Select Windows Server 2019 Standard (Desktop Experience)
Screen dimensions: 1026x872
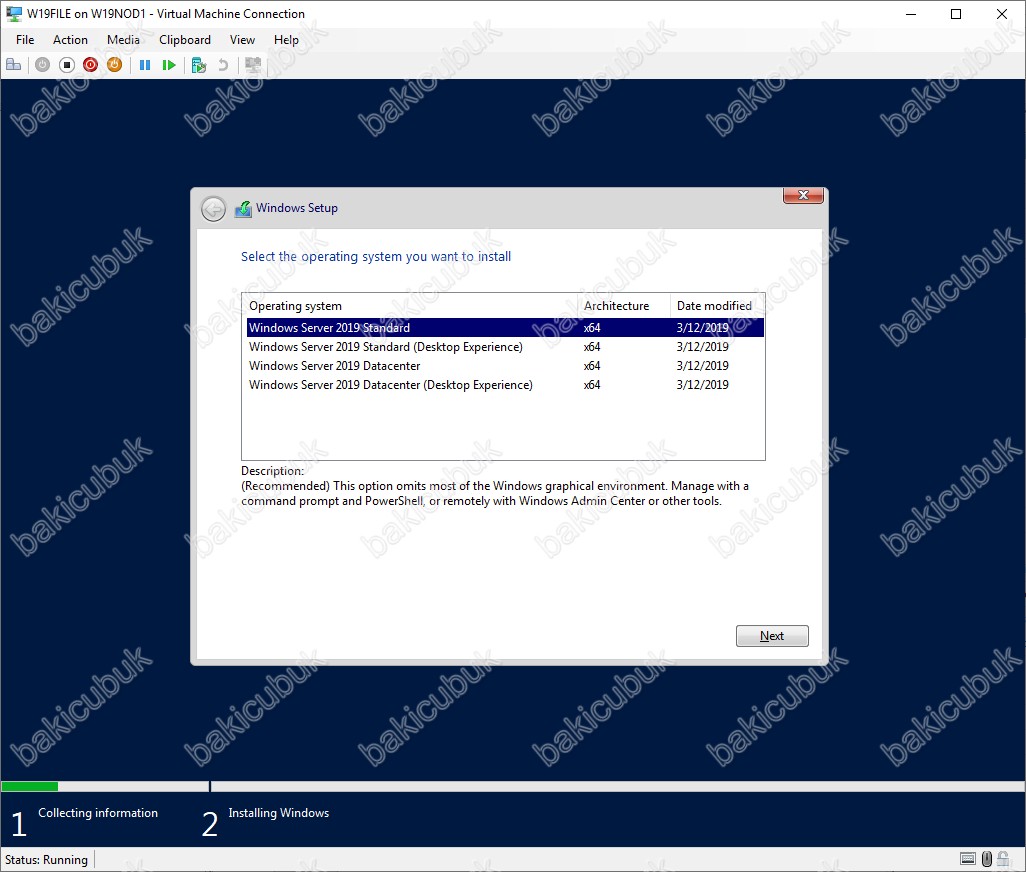(x=505, y=347)
